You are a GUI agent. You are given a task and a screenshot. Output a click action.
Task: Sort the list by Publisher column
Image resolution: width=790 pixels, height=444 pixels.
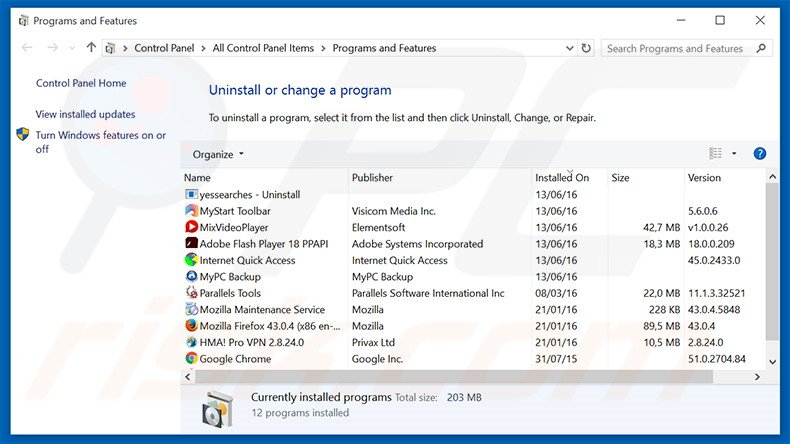coord(440,177)
